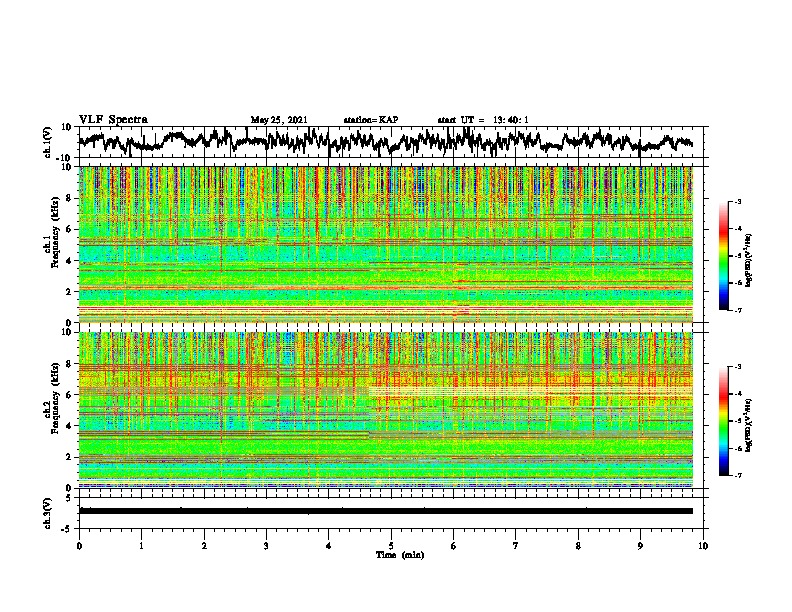Click the date text "May 25, 2021"

(279, 120)
